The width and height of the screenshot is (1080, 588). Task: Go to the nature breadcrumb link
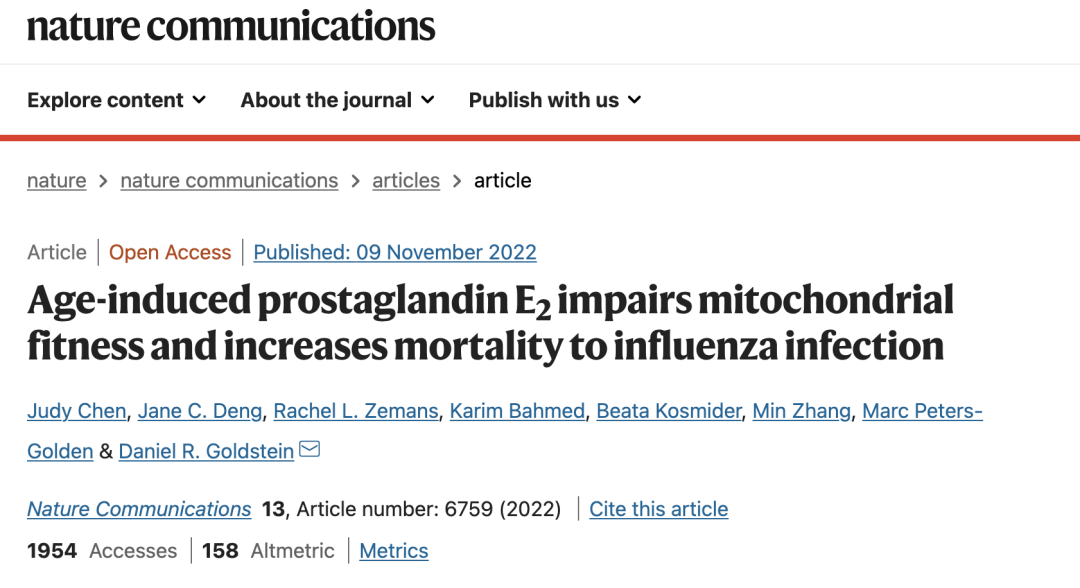tap(56, 180)
